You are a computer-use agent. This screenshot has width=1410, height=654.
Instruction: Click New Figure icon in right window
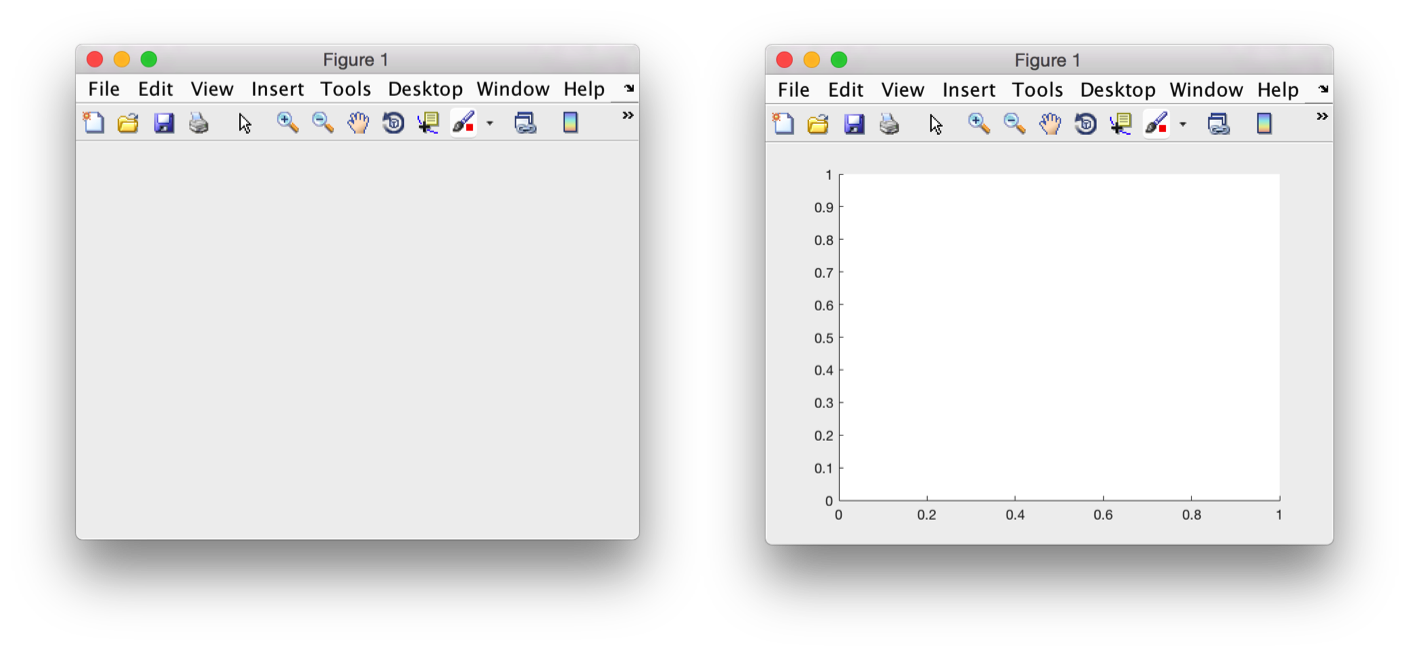pos(783,124)
